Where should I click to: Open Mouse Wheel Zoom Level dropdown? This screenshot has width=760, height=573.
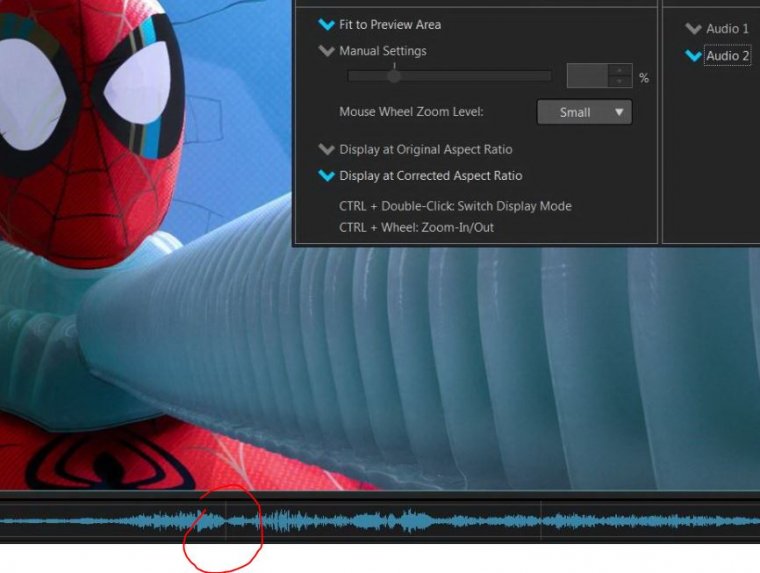tap(584, 112)
